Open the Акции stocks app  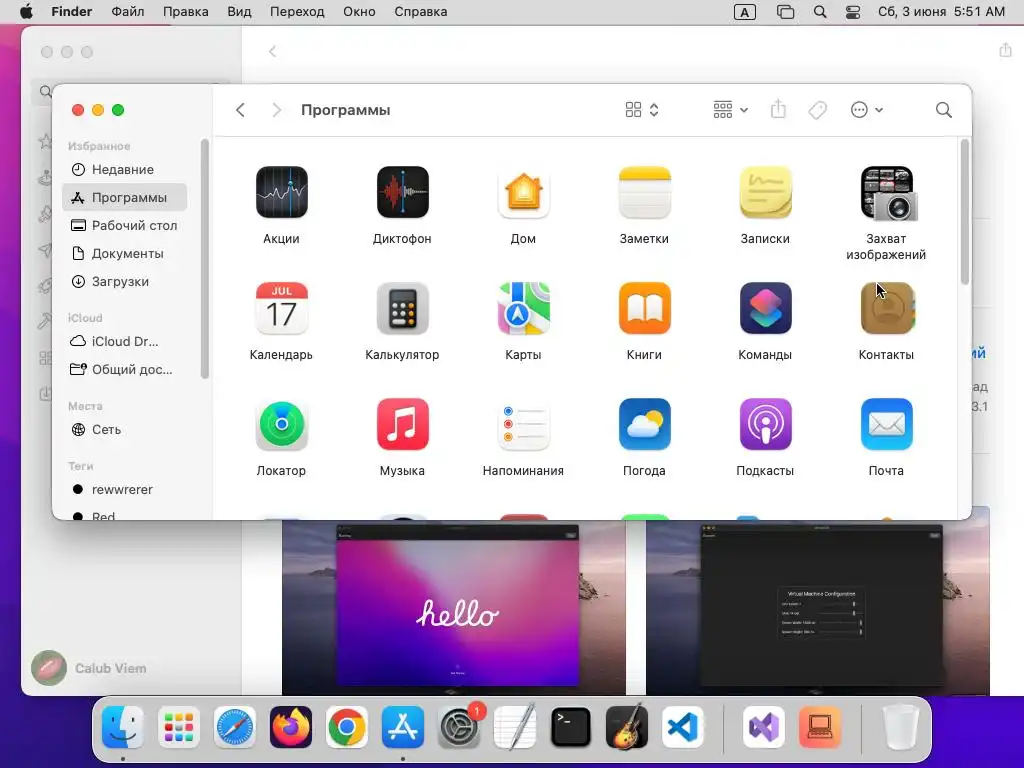[281, 192]
